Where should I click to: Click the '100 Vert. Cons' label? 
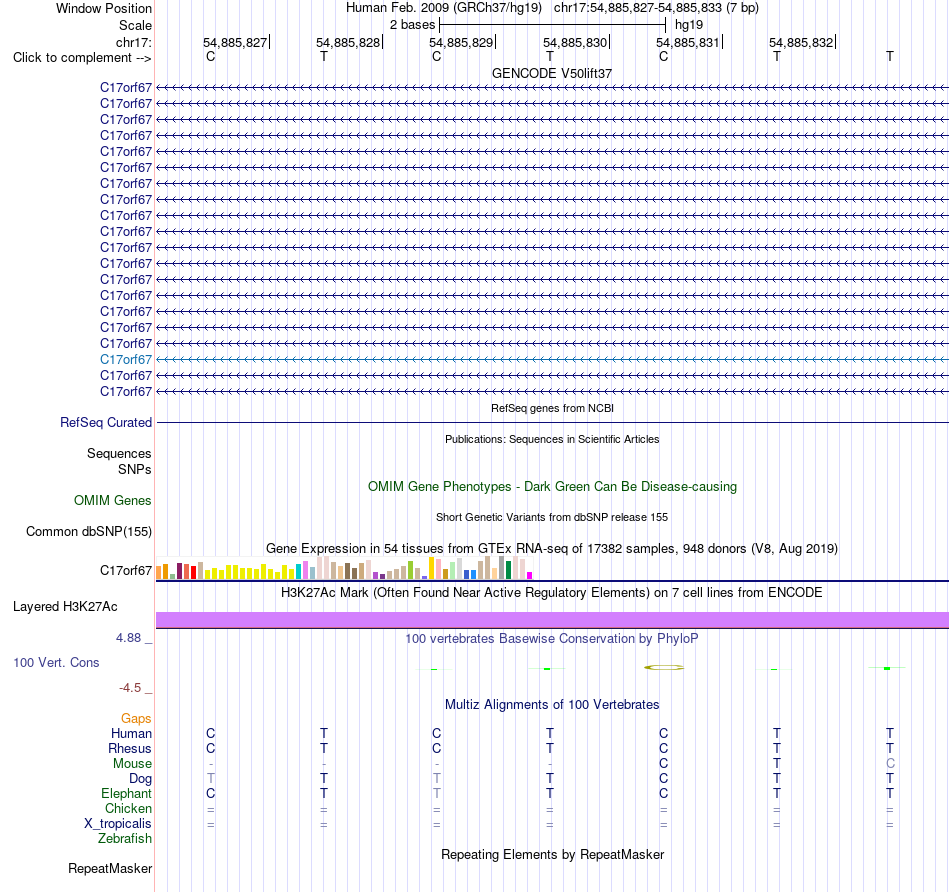(56, 662)
